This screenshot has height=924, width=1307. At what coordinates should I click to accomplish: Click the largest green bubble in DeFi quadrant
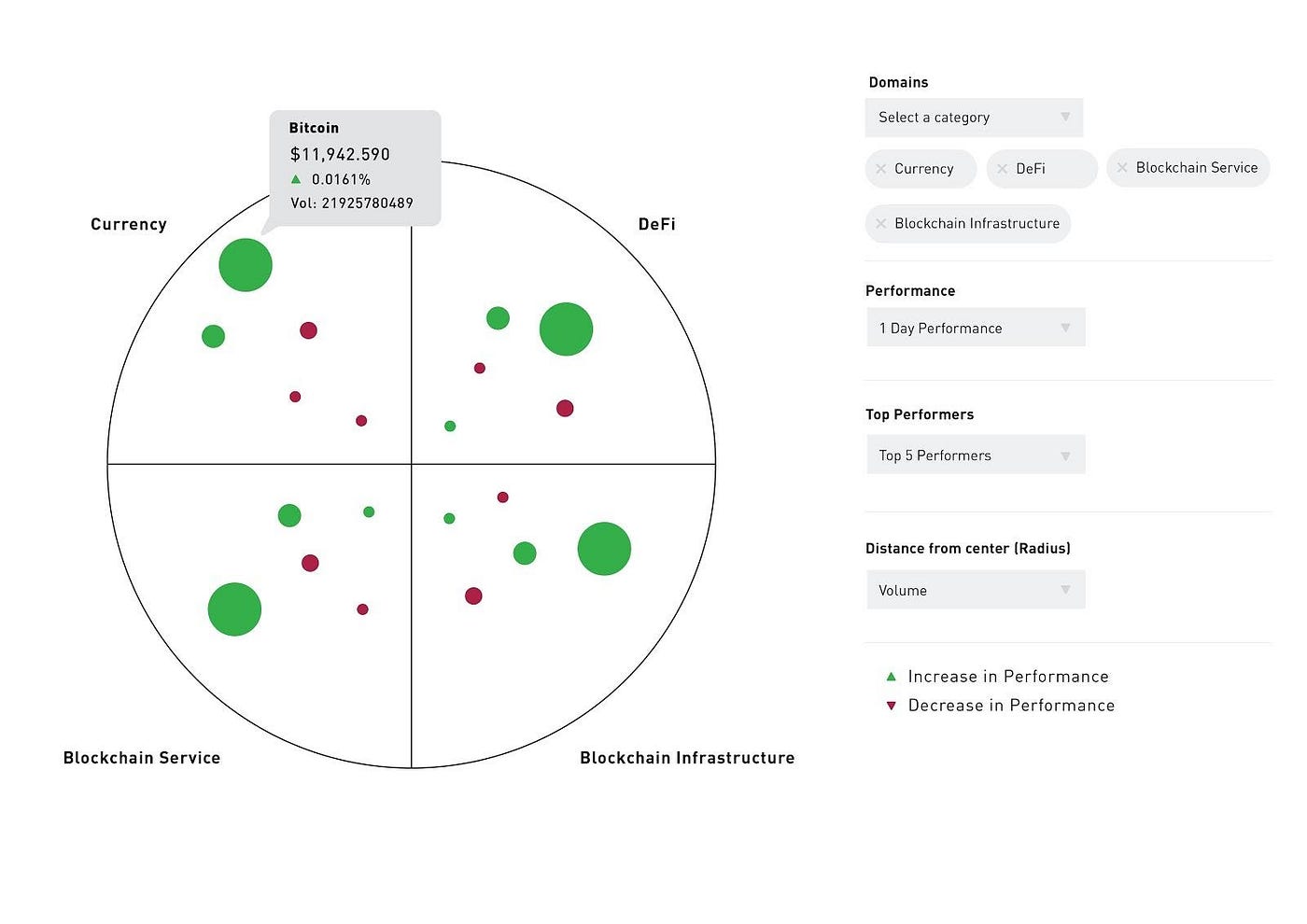(567, 329)
